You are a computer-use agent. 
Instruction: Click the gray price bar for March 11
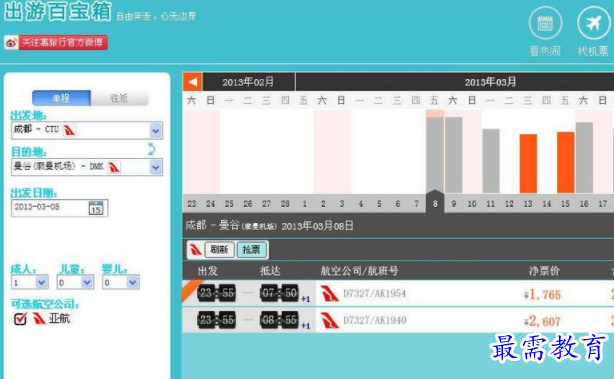point(491,161)
